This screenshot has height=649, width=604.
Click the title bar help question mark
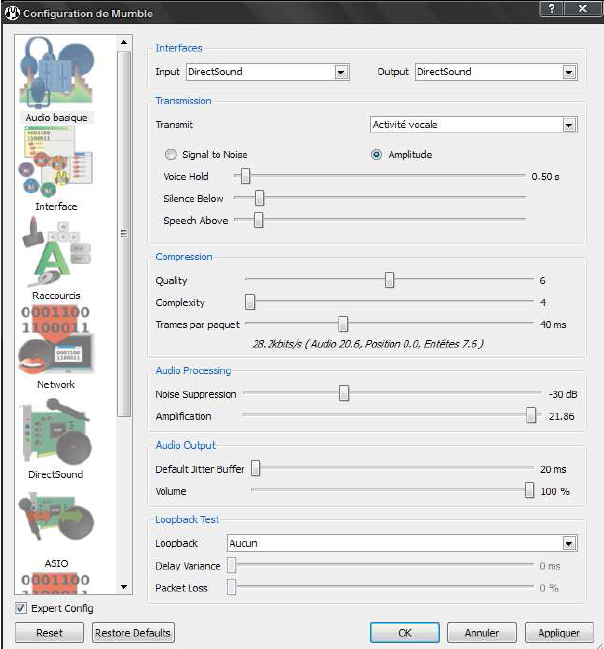(552, 9)
